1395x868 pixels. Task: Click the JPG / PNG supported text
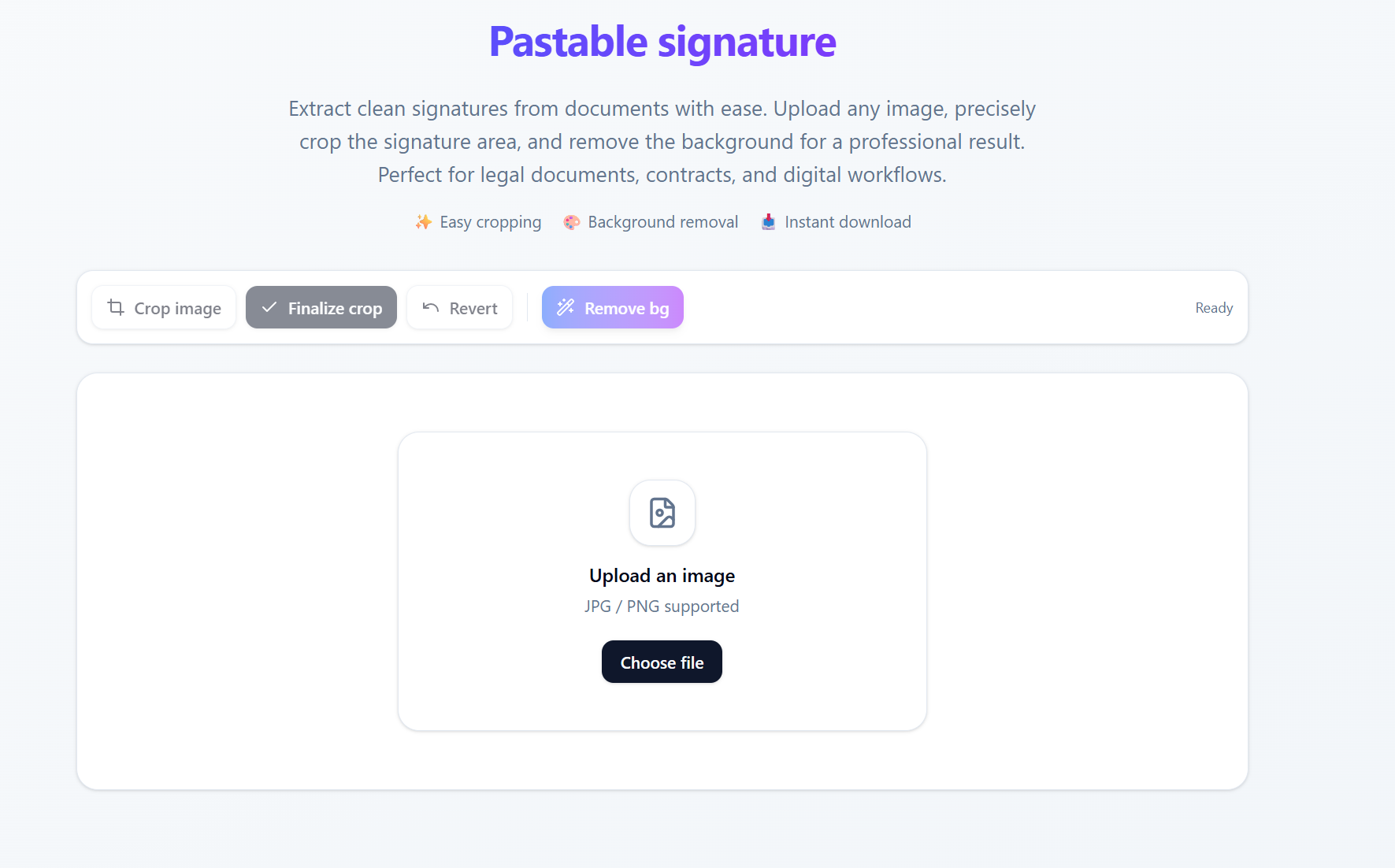point(662,606)
